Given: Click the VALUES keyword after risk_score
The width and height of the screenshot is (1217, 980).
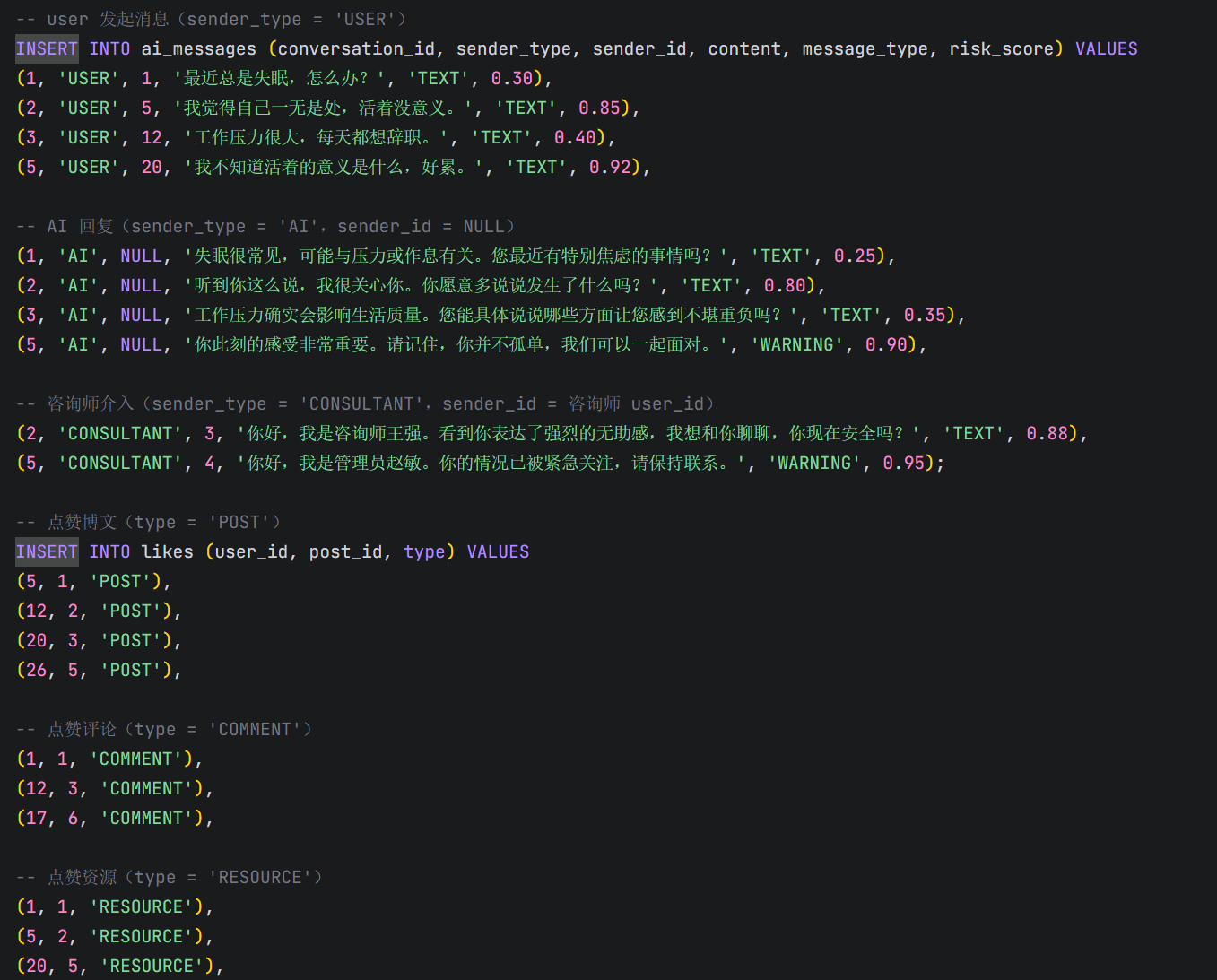Looking at the screenshot, I should (x=1107, y=48).
